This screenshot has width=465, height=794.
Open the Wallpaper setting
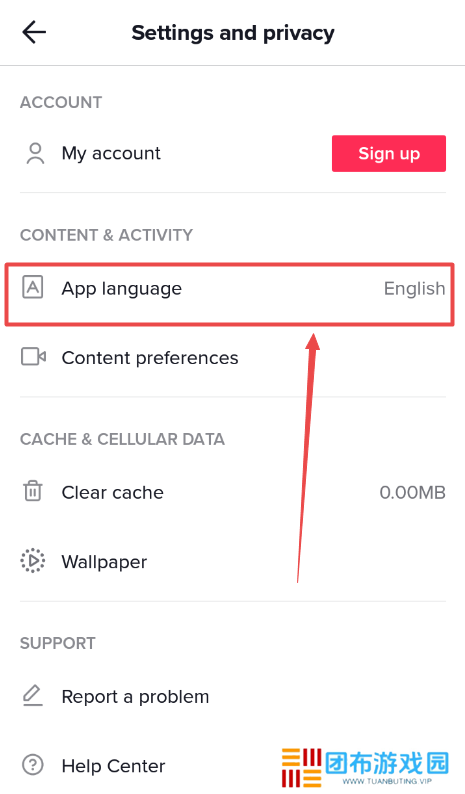[232, 562]
